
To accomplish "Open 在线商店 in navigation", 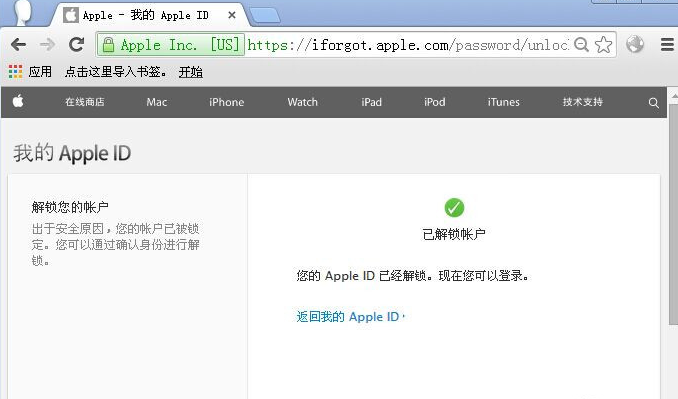I will click(x=85, y=102).
